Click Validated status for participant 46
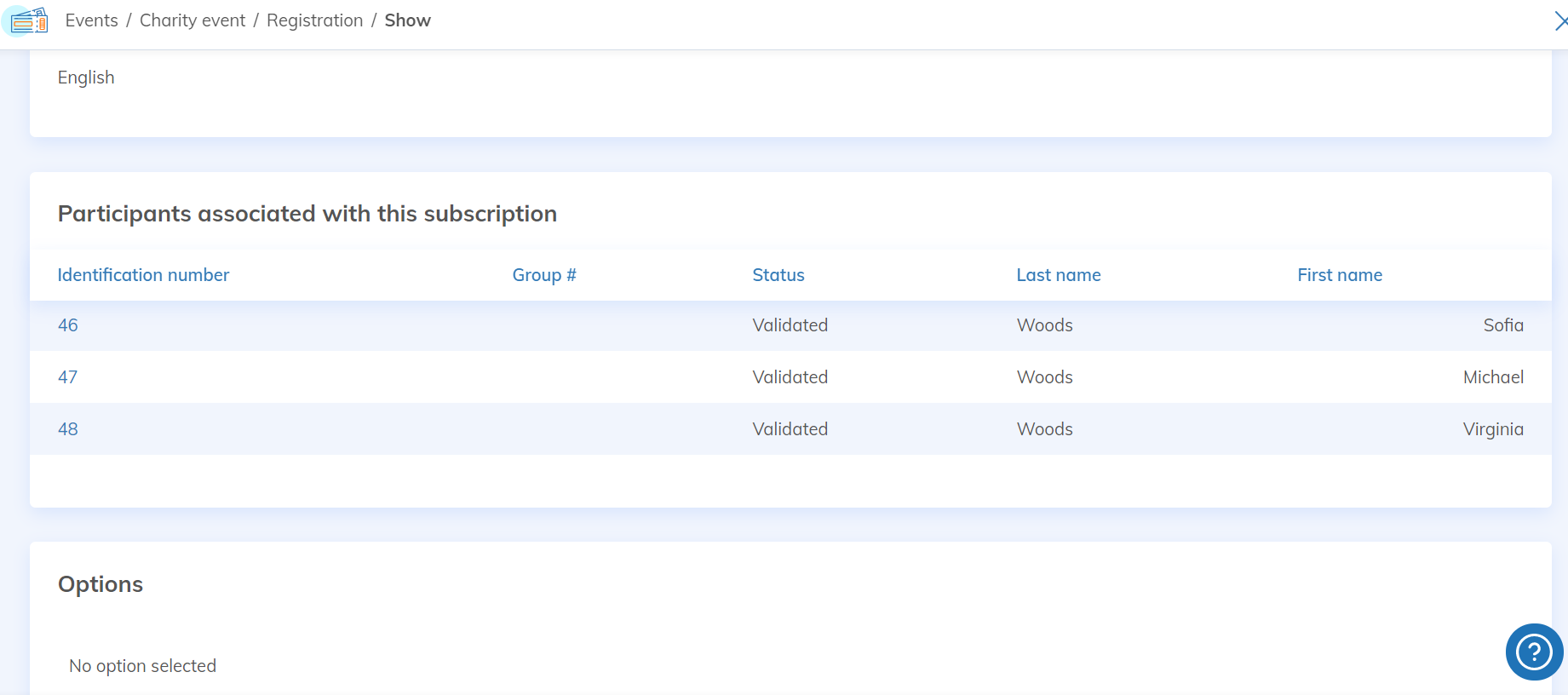The height and width of the screenshot is (695, 1568). point(790,325)
